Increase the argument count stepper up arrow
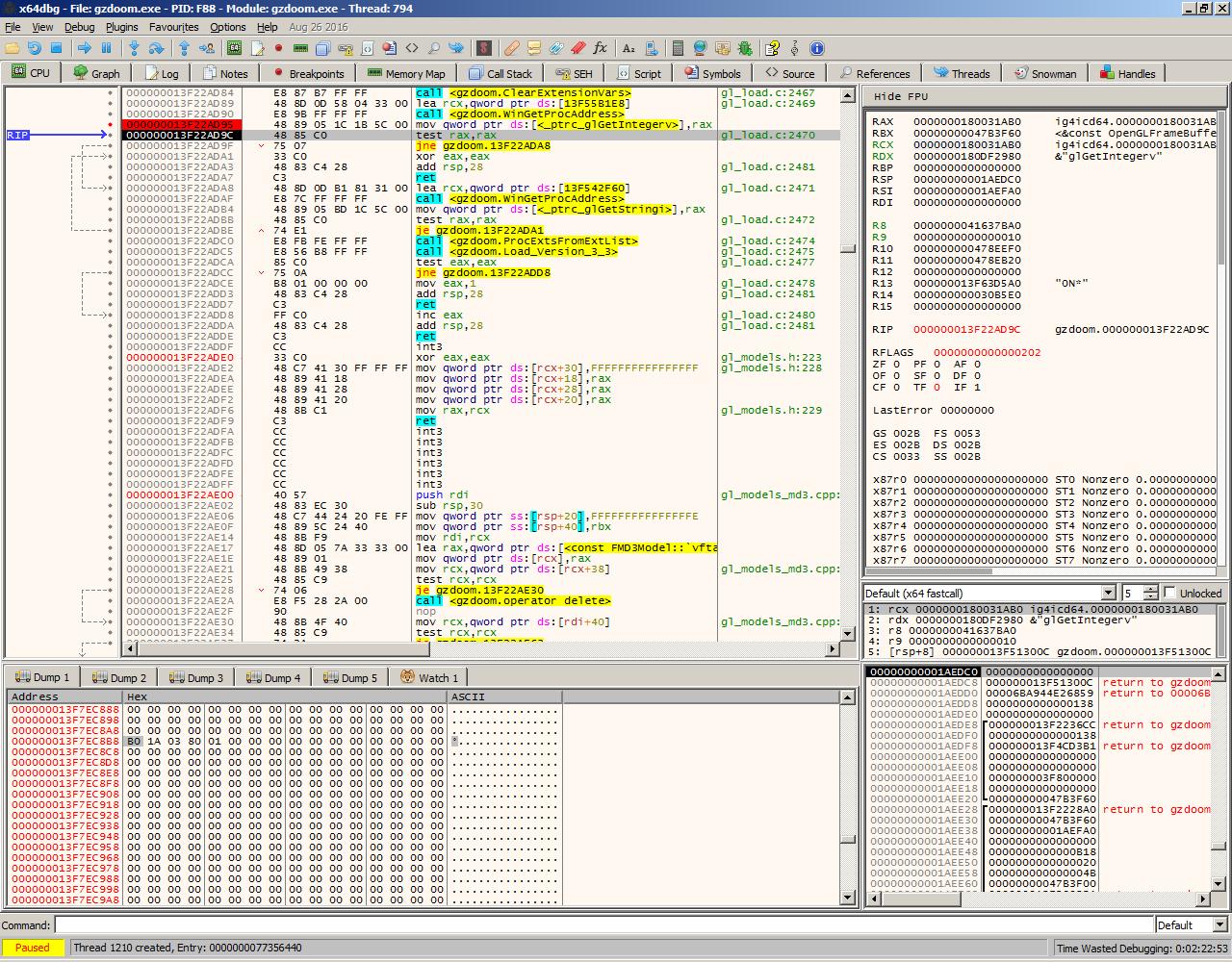The height and width of the screenshot is (962, 1232). 1150,589
